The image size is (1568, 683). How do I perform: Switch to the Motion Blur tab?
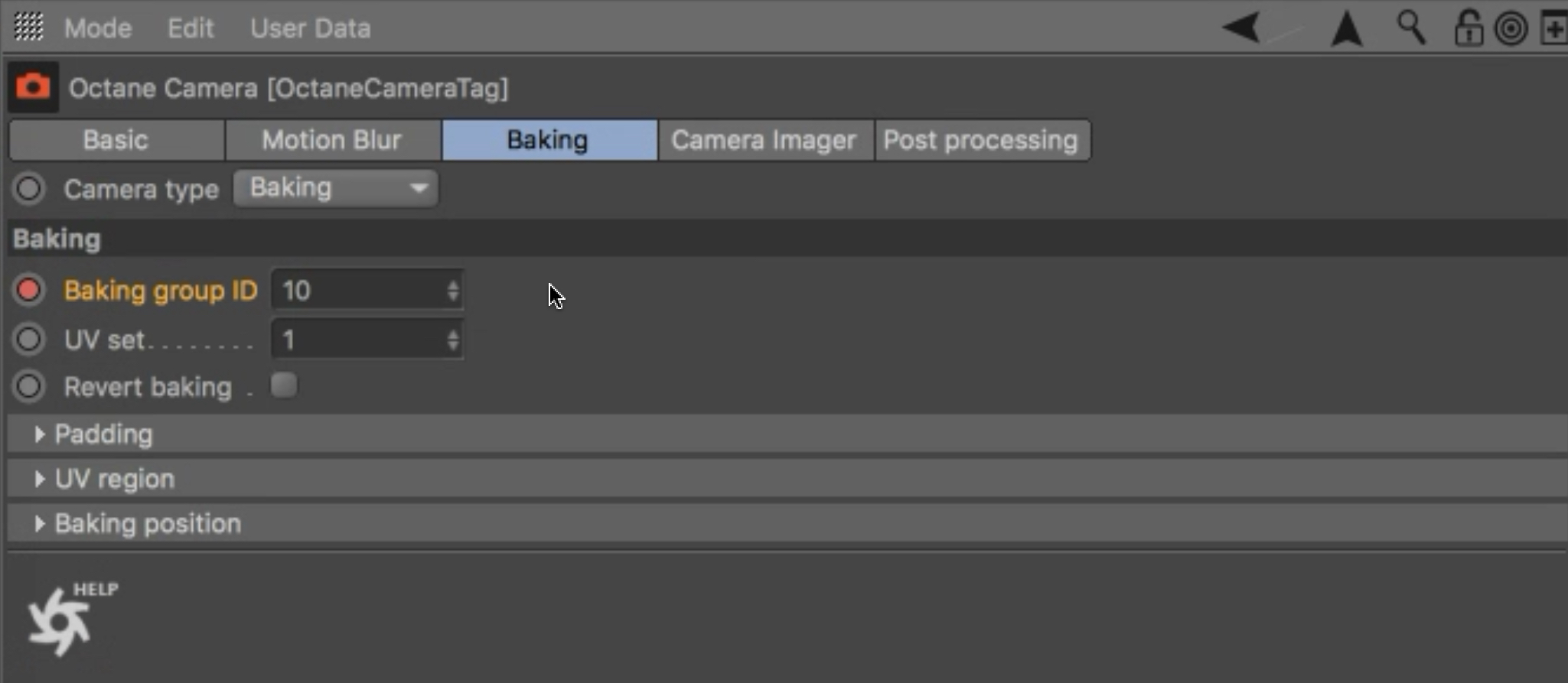(331, 140)
